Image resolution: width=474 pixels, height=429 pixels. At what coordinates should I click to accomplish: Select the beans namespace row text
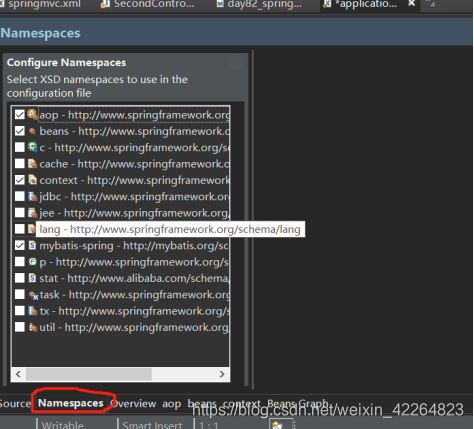134,131
